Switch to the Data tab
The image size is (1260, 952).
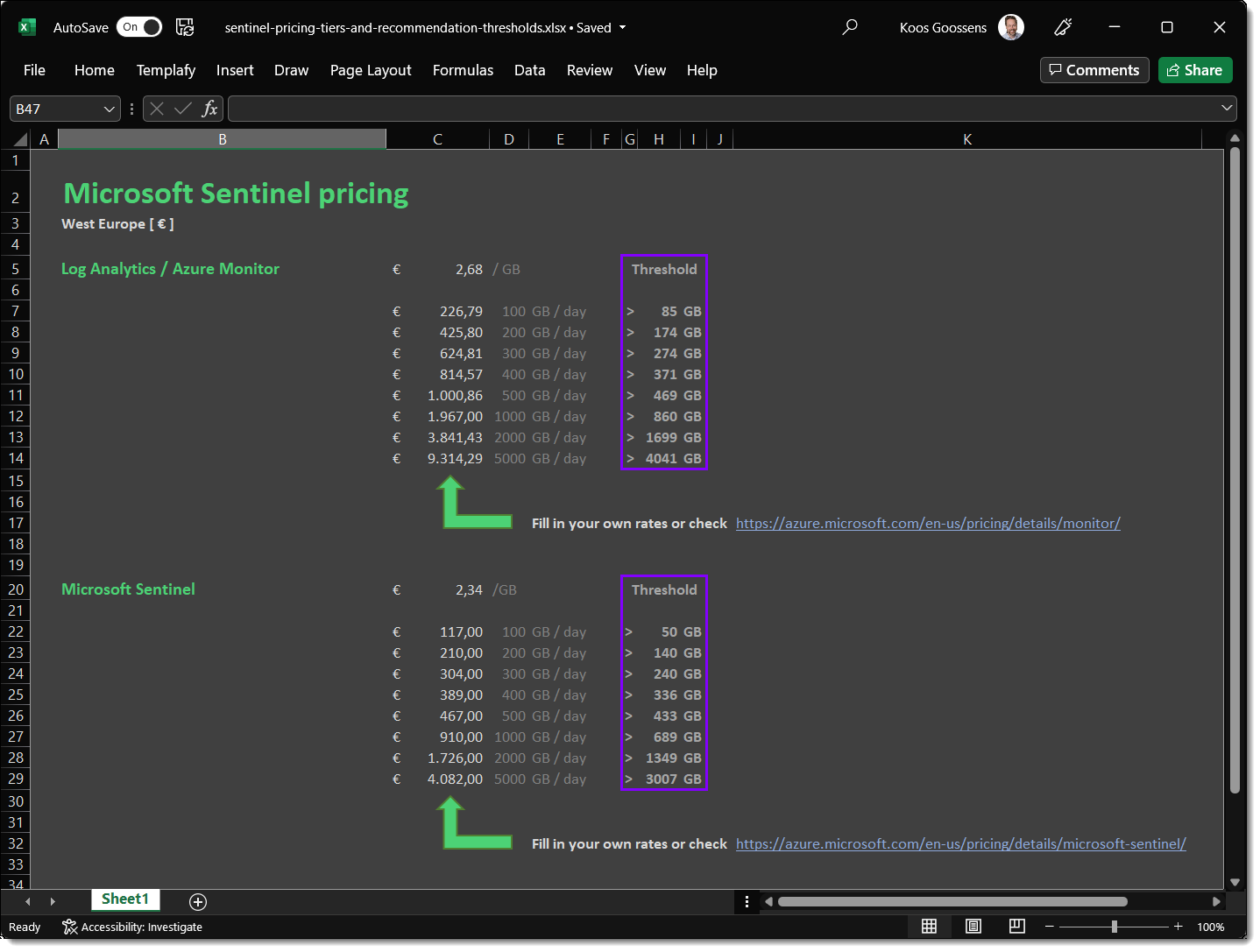coord(529,70)
